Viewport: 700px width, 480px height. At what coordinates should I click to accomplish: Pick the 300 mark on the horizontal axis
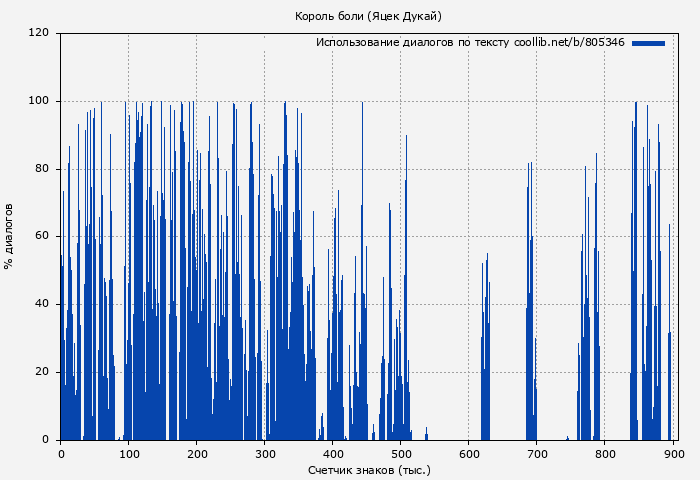coord(264,453)
